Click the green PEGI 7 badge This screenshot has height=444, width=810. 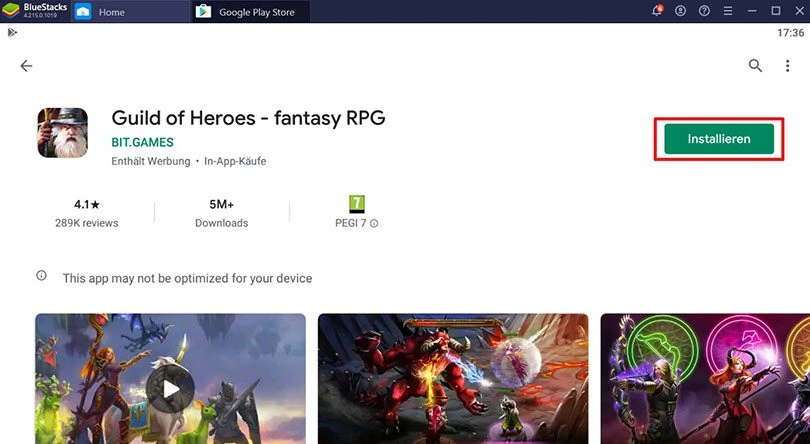point(356,204)
